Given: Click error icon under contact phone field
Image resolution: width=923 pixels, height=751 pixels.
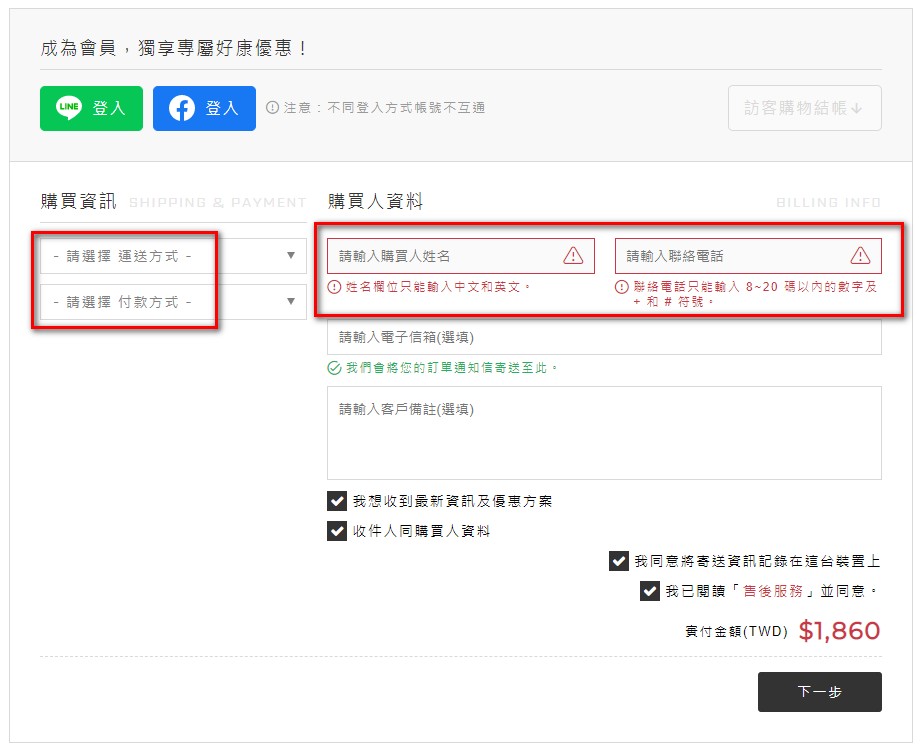Looking at the screenshot, I should tap(622, 287).
